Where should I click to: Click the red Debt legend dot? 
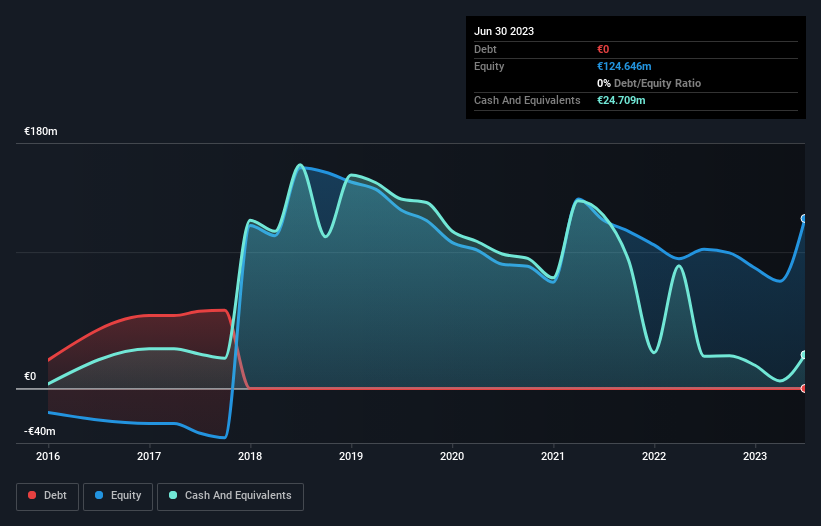tap(32, 495)
